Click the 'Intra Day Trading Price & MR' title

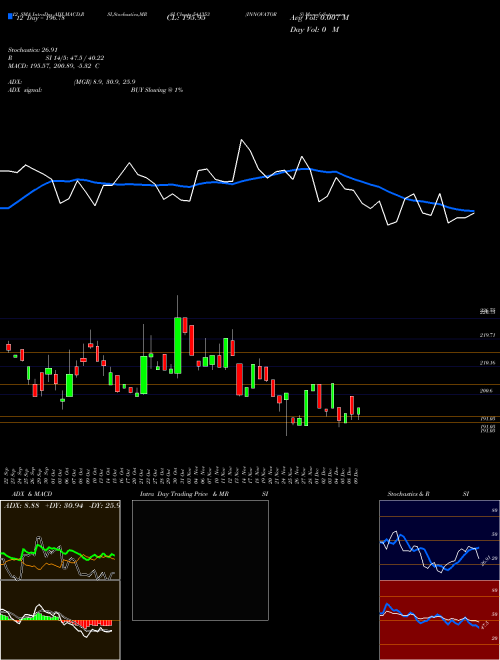[184, 494]
